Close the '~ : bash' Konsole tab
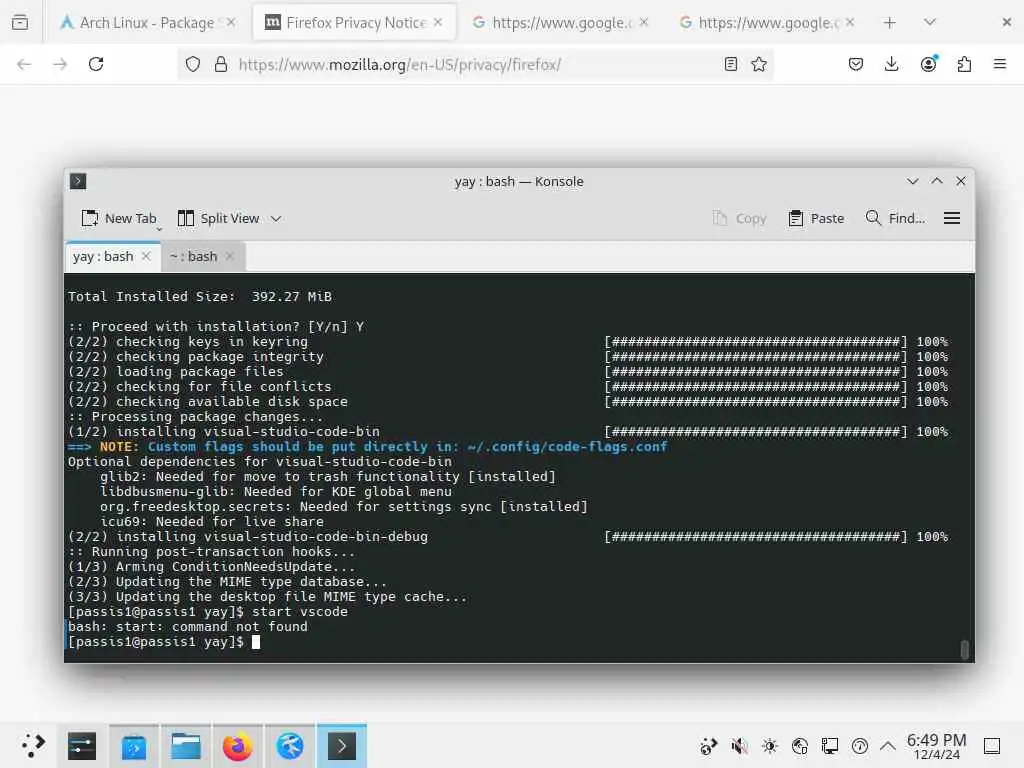 point(229,256)
